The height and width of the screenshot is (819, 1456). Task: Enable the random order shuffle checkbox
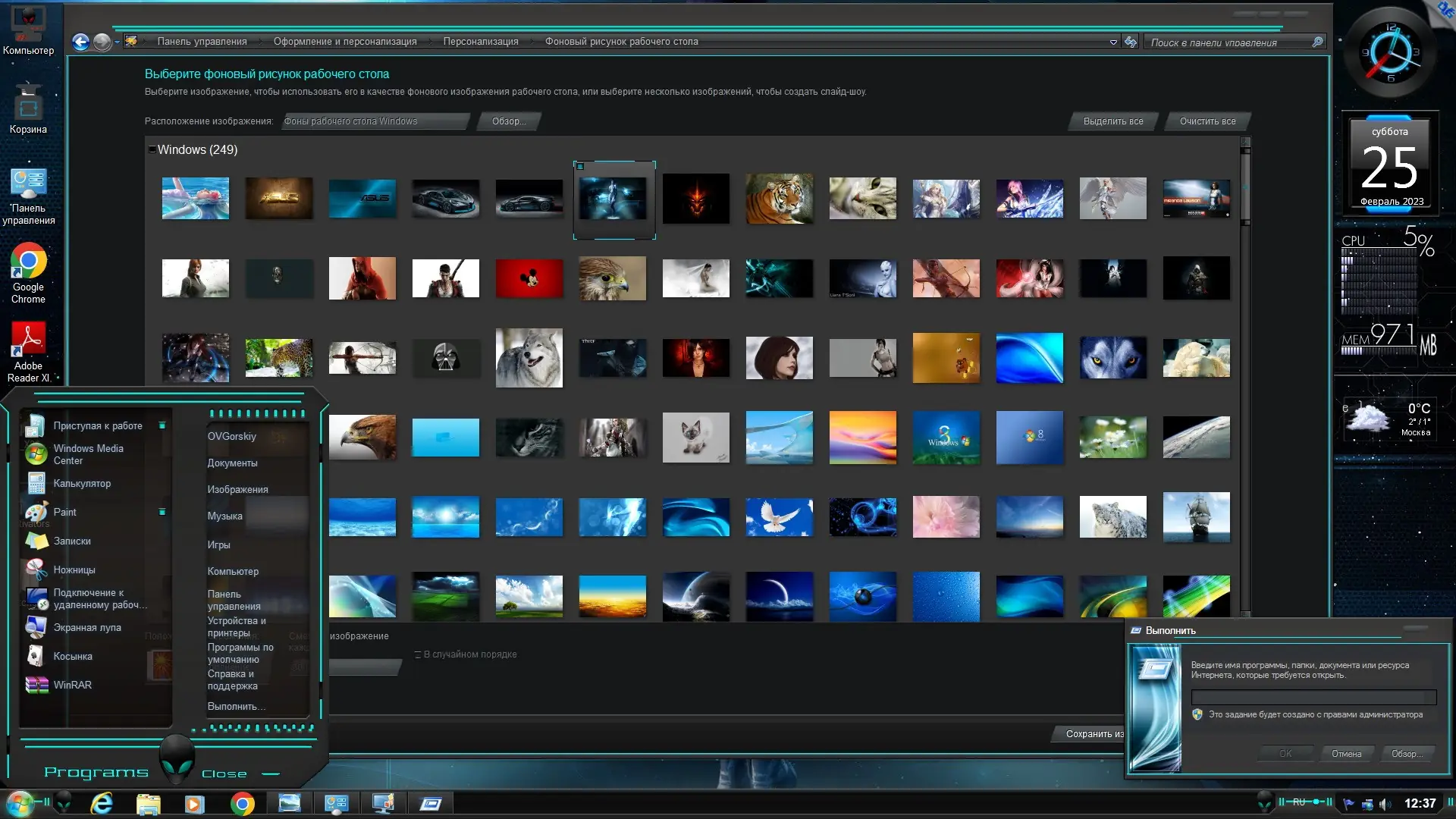coord(418,654)
